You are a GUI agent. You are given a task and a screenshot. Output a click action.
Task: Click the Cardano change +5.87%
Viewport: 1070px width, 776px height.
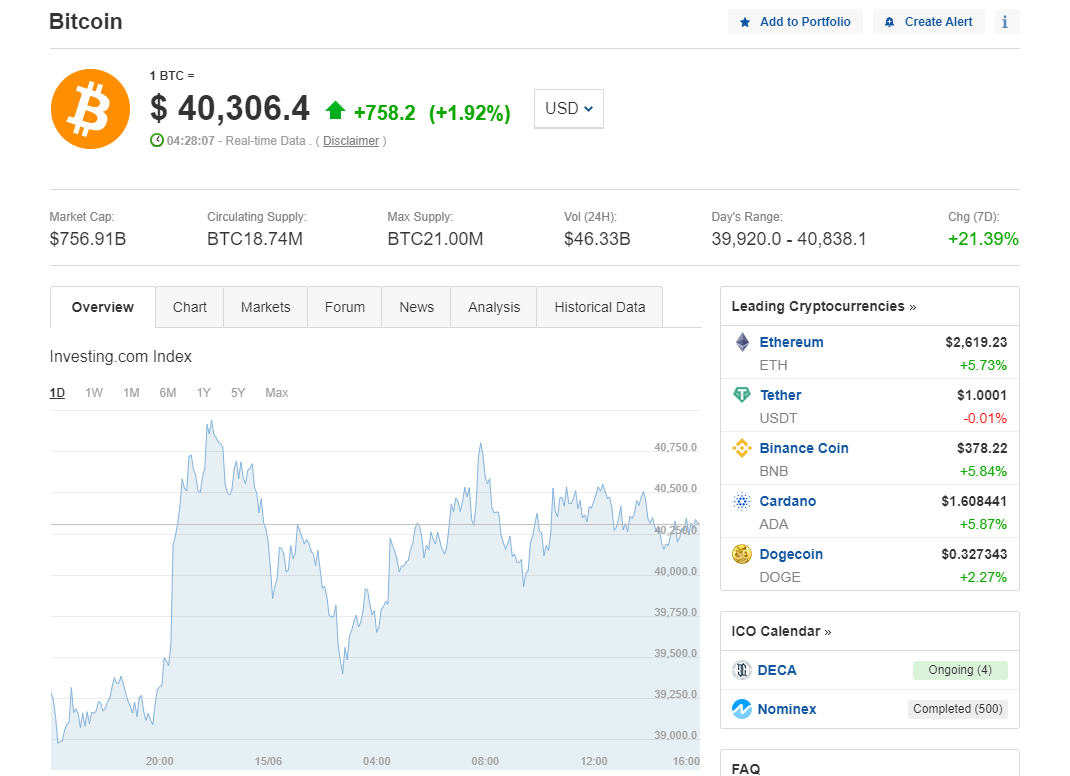point(983,524)
